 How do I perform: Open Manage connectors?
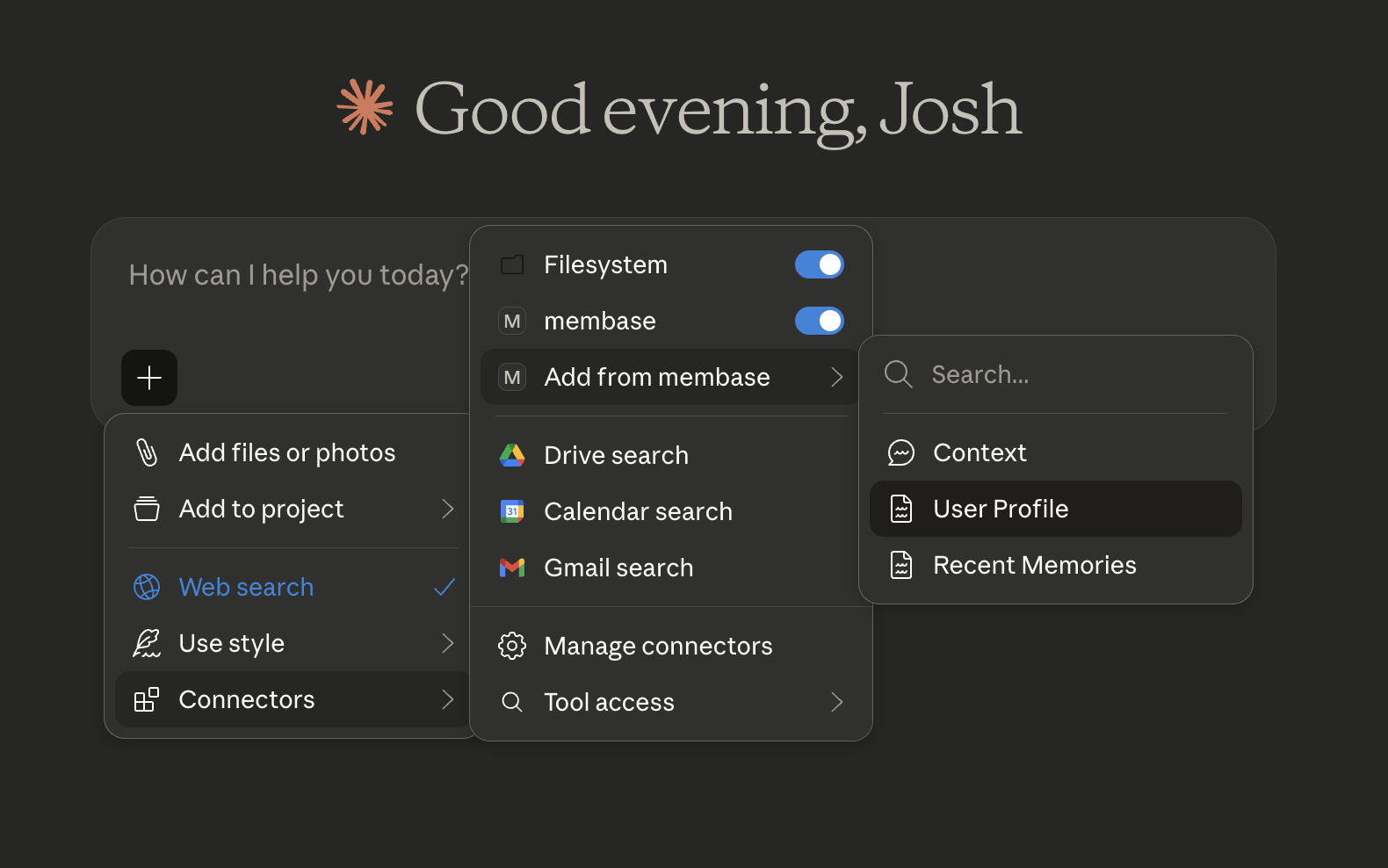[x=671, y=646]
